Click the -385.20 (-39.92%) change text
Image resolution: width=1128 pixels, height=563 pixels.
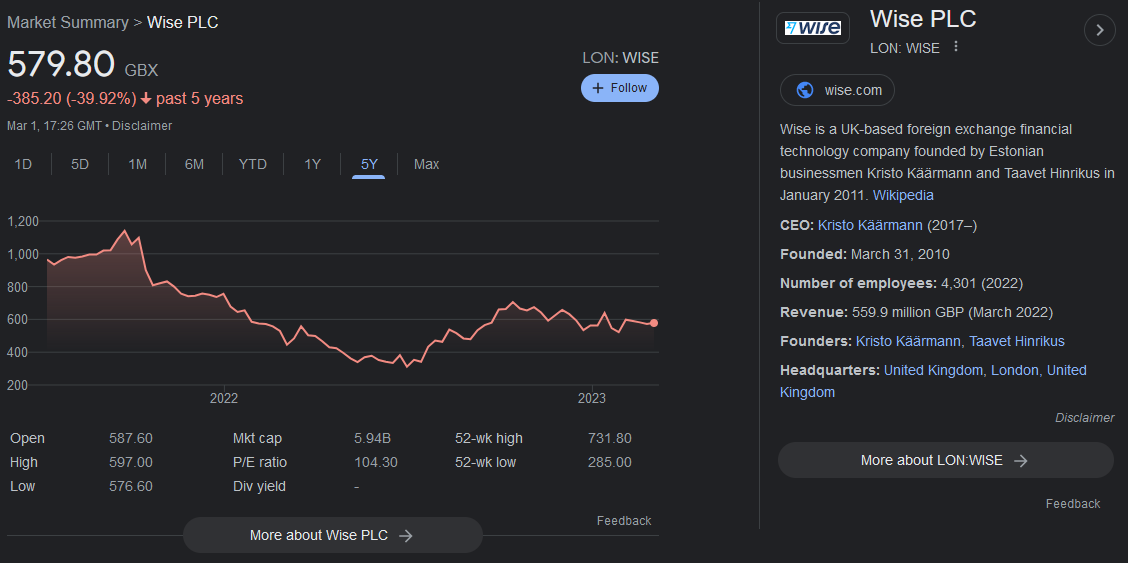pos(72,99)
